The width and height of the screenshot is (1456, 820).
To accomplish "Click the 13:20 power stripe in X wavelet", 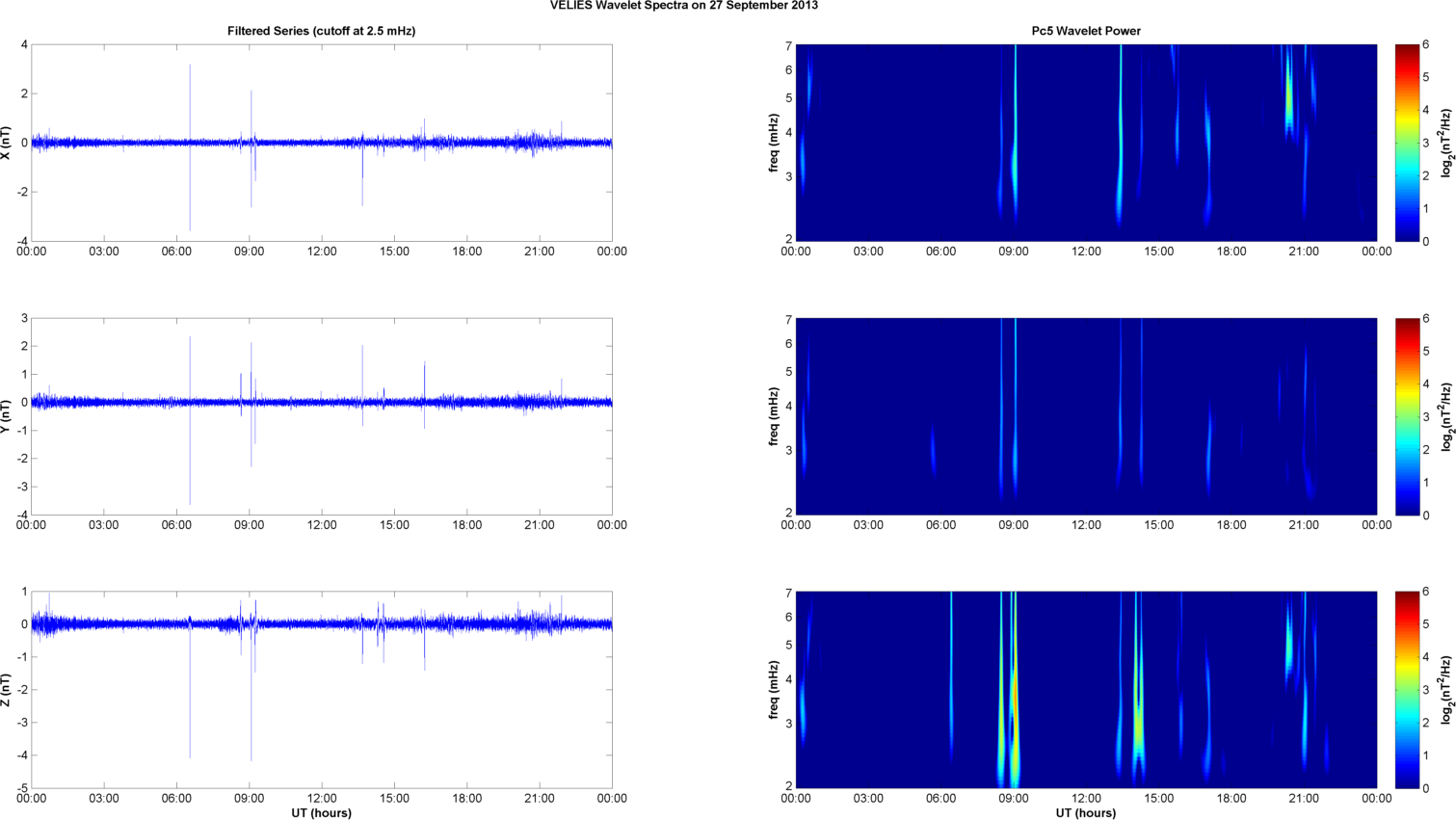I will click(x=1121, y=133).
